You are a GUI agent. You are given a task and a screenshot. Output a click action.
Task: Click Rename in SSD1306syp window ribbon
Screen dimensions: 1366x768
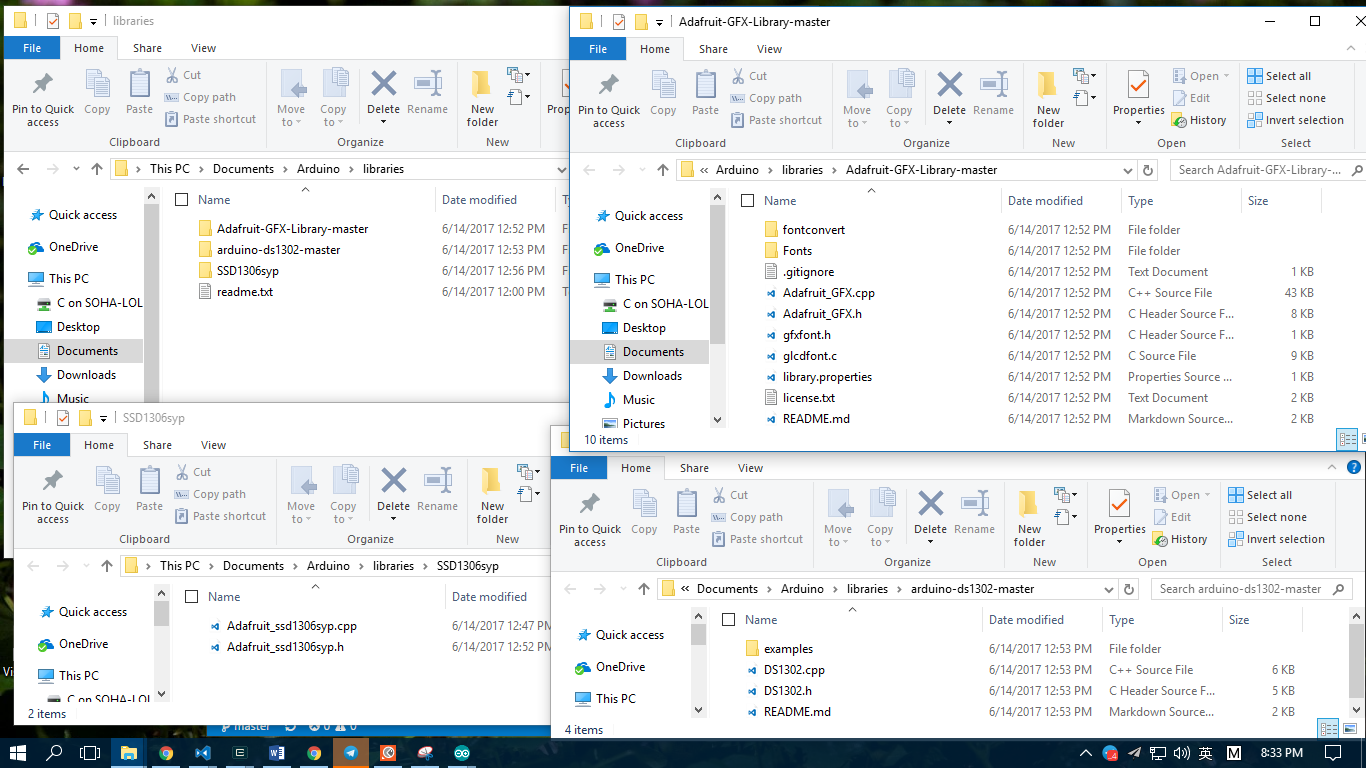point(438,490)
